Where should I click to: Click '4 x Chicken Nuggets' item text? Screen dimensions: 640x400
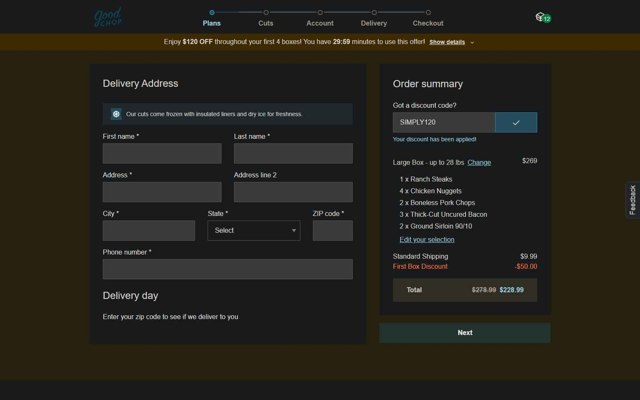431,191
